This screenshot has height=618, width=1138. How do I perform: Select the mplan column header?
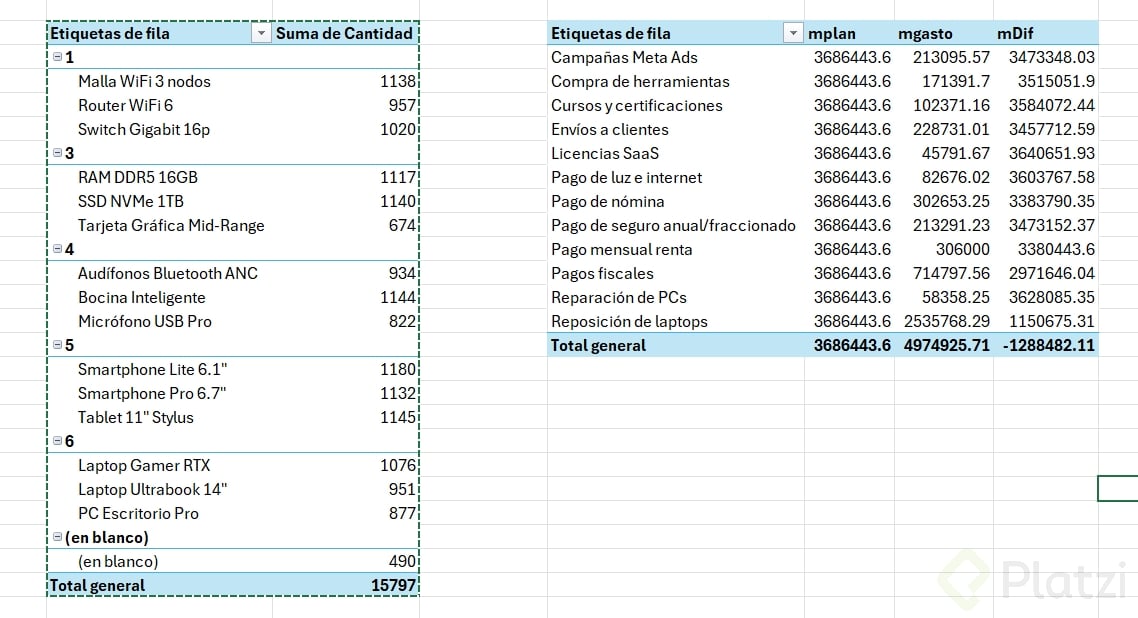pyautogui.click(x=832, y=33)
